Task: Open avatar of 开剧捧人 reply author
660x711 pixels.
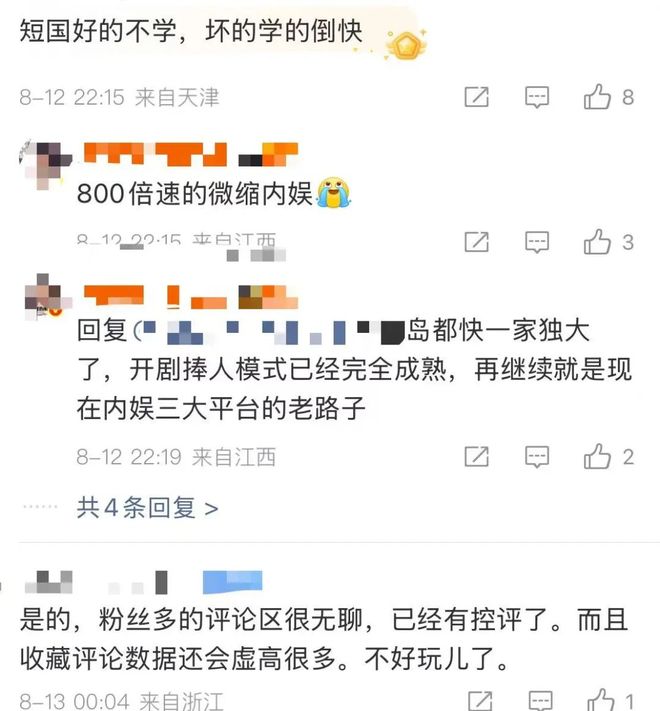Action: click(x=47, y=297)
